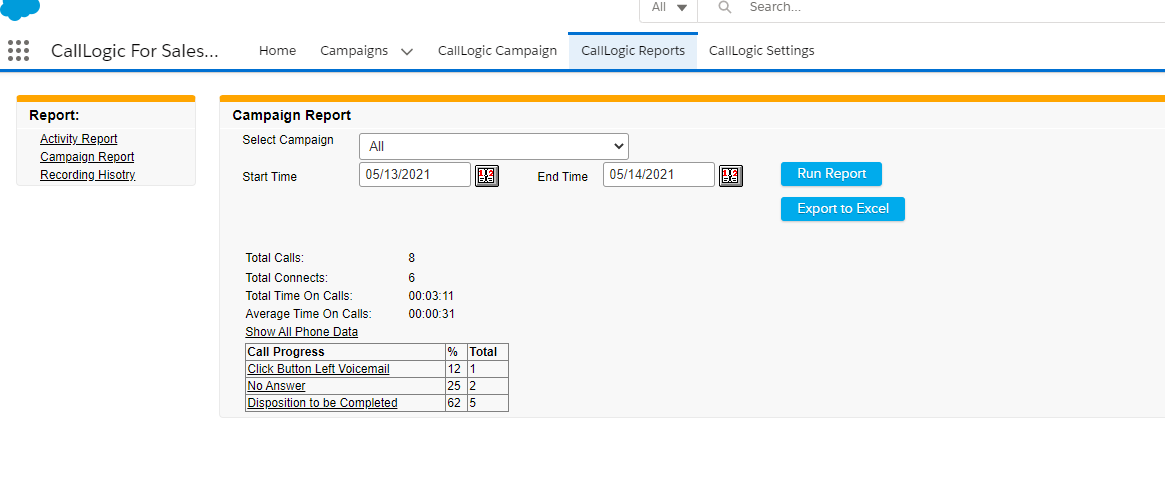The image size is (1165, 489).
Task: Expand the All search scope dropdown
Action: 669,7
